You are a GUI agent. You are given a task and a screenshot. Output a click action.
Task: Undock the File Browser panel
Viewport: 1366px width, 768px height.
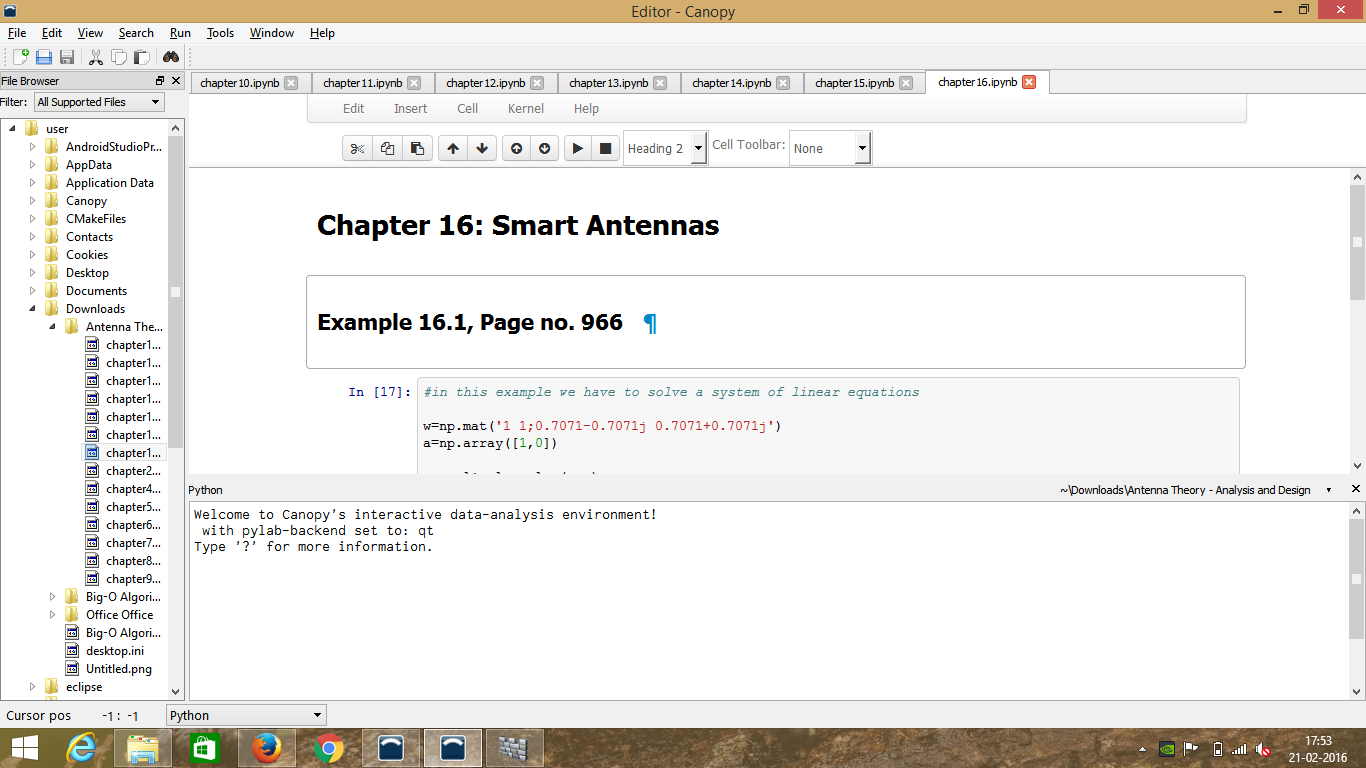click(160, 81)
